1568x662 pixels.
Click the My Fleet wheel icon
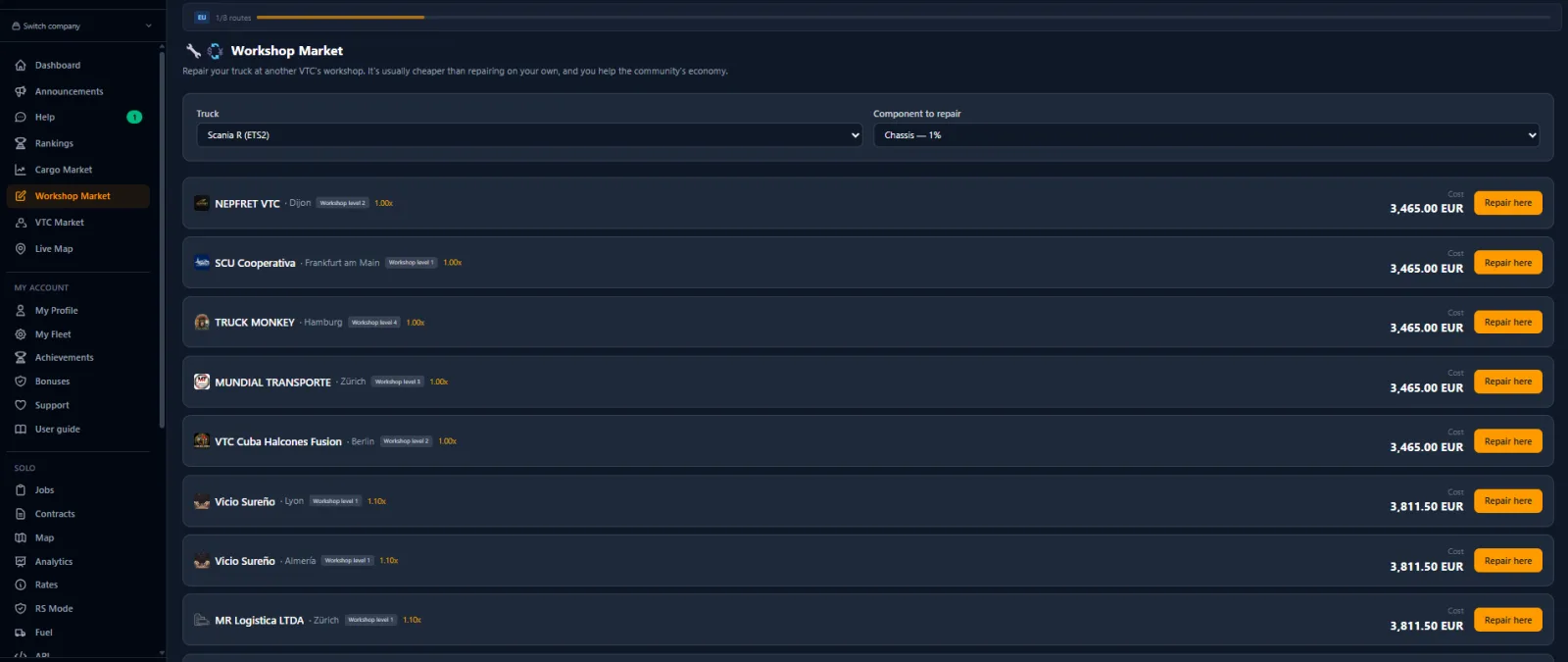point(21,334)
